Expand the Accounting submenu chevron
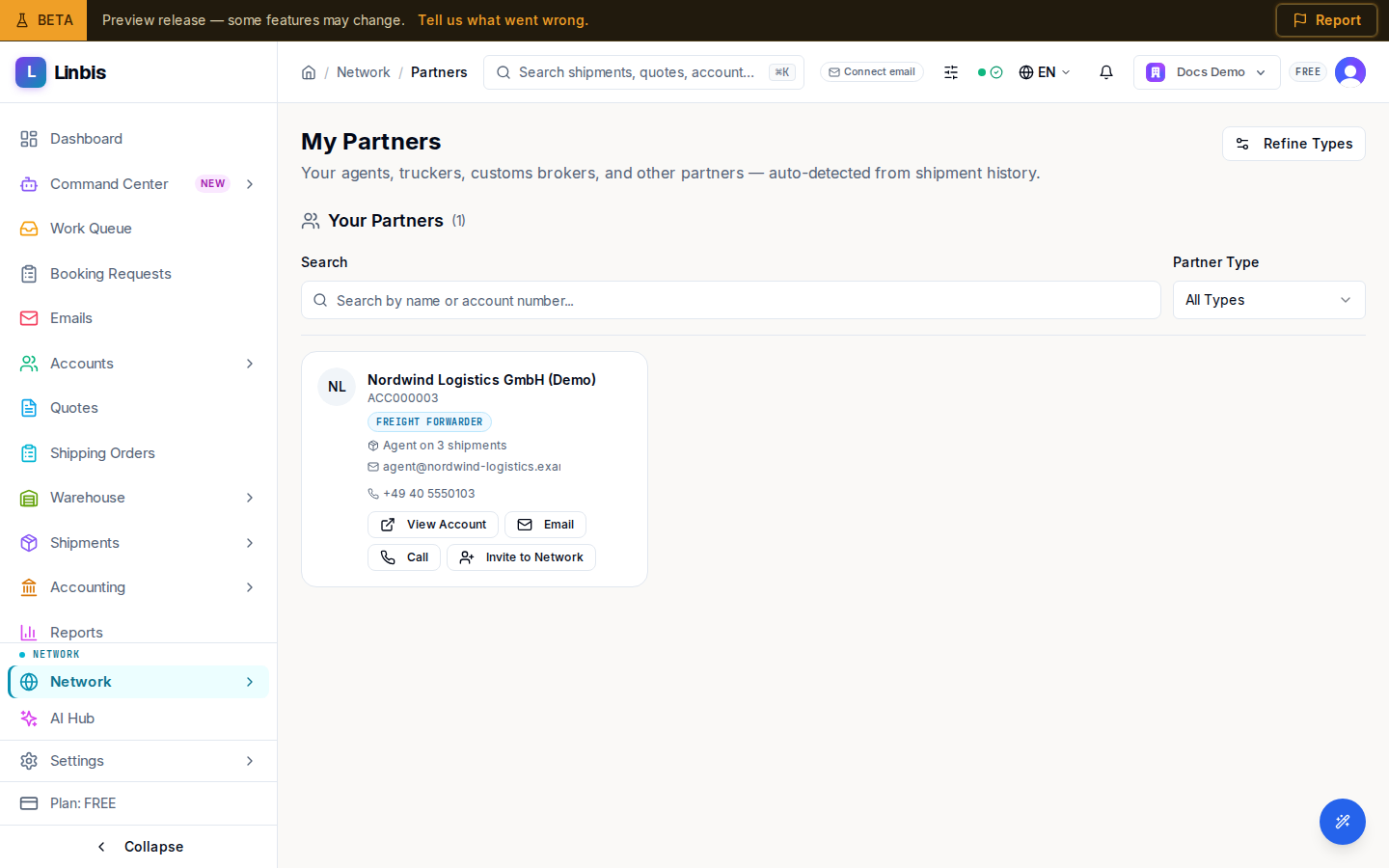Image resolution: width=1389 pixels, height=868 pixels. click(x=250, y=587)
